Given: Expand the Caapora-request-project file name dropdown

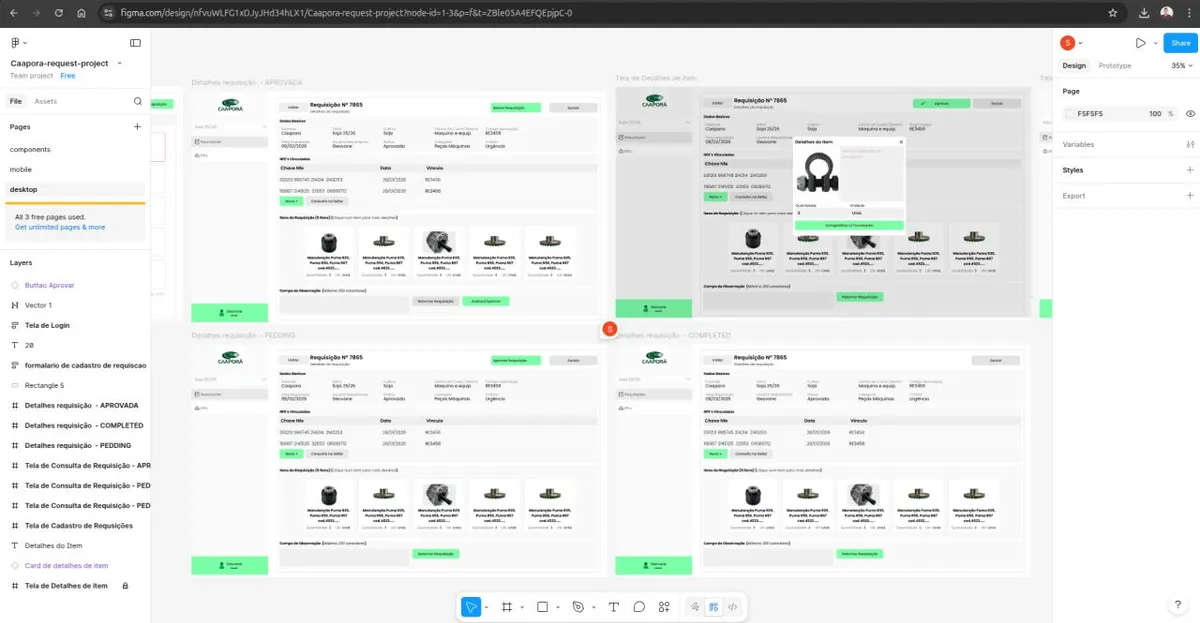Looking at the screenshot, I should pyautogui.click(x=119, y=63).
